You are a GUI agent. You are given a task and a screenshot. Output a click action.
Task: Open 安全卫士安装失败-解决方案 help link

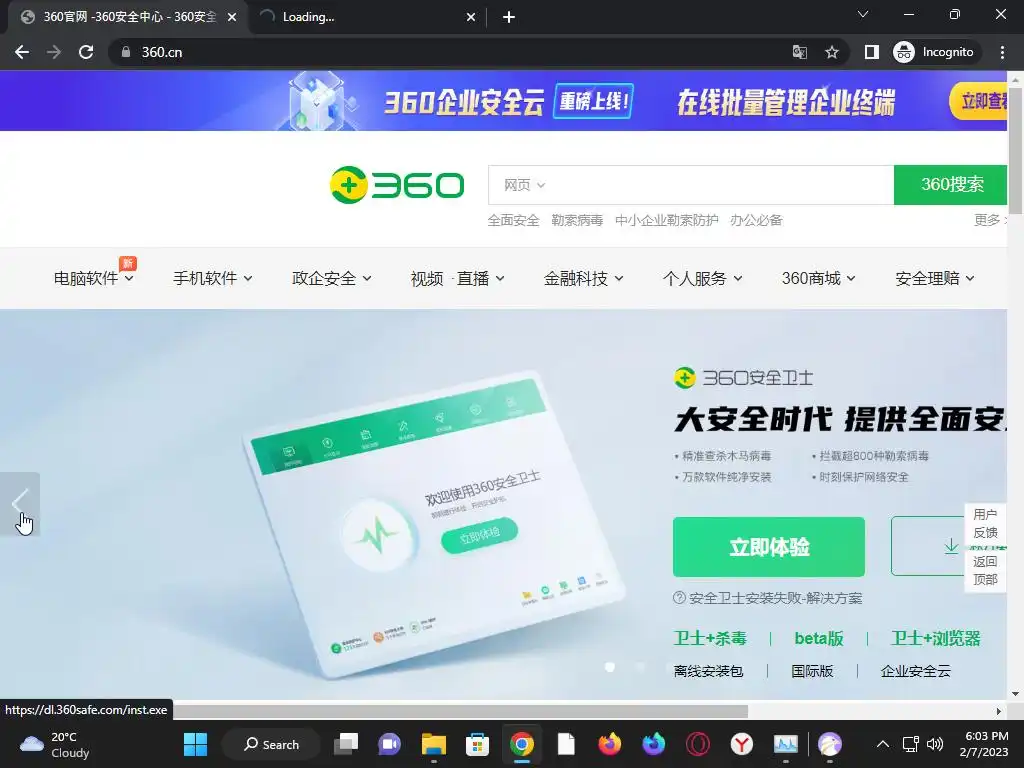point(767,598)
